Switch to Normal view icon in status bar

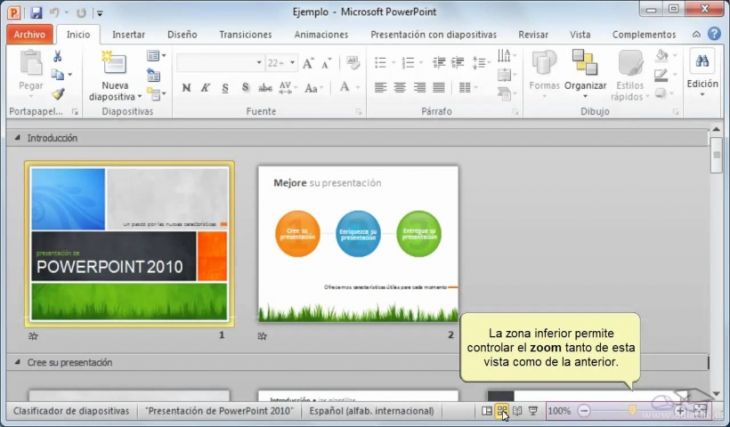pos(487,411)
